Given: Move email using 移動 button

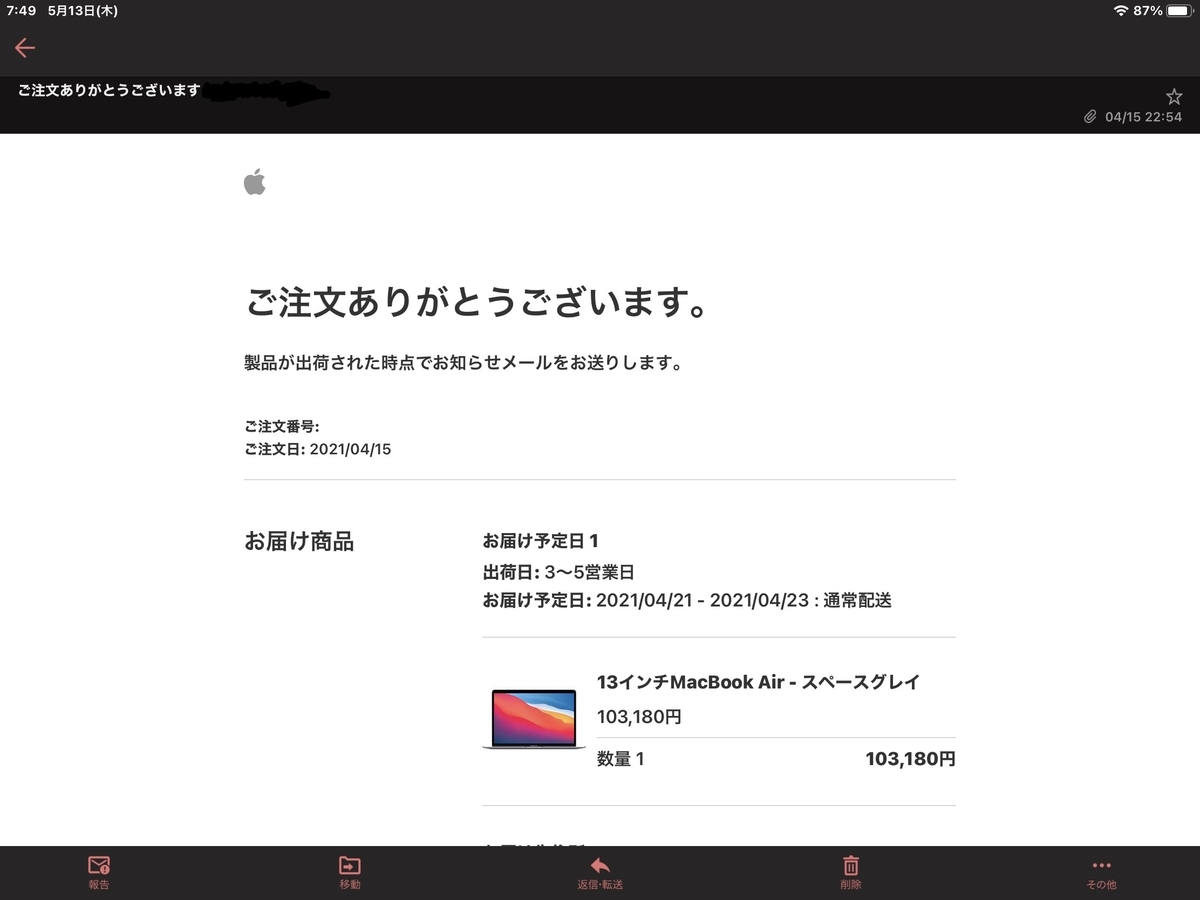Looking at the screenshot, I should [350, 872].
